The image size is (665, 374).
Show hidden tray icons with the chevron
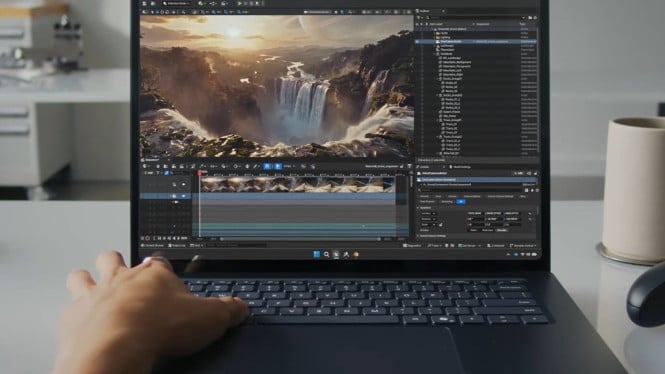[508, 254]
